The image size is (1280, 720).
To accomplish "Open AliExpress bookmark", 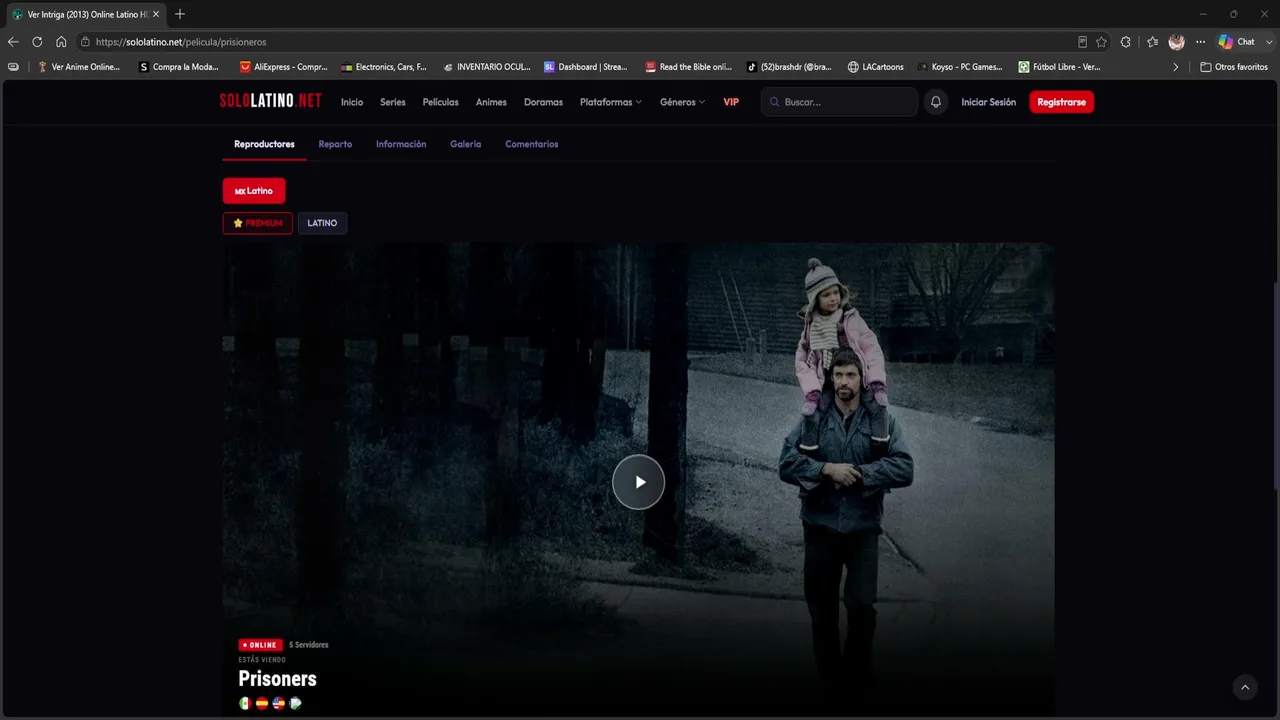I will [284, 67].
